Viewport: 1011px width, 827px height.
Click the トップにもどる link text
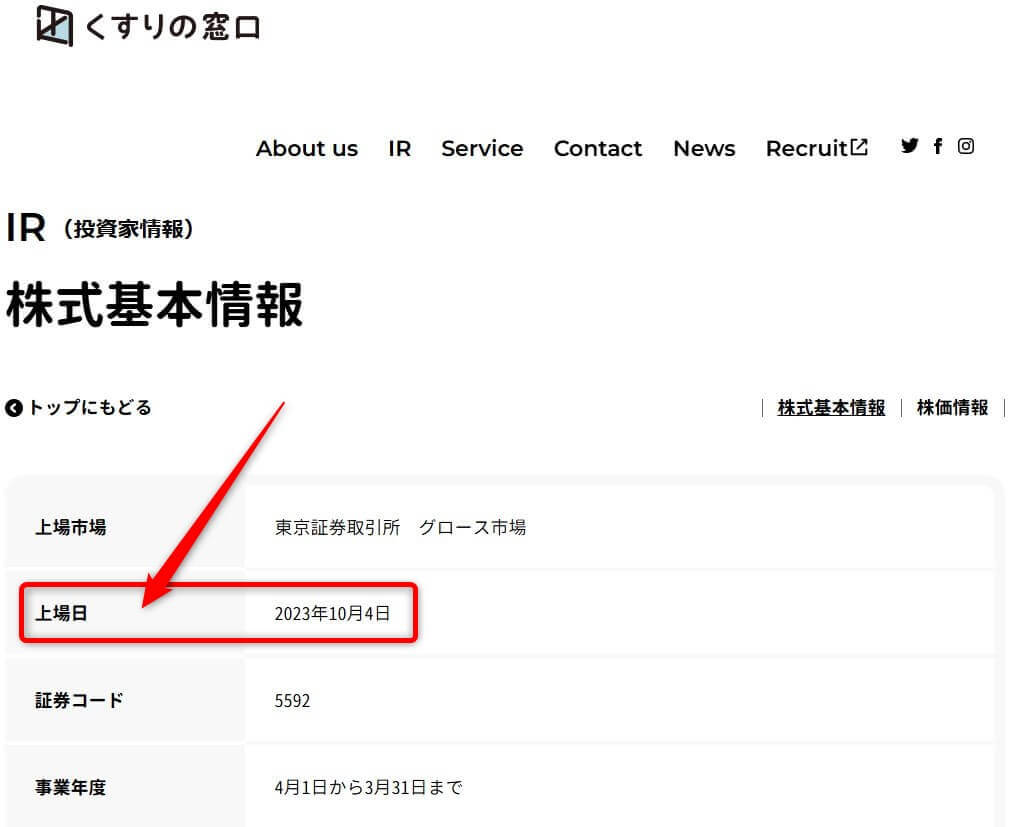[90, 408]
